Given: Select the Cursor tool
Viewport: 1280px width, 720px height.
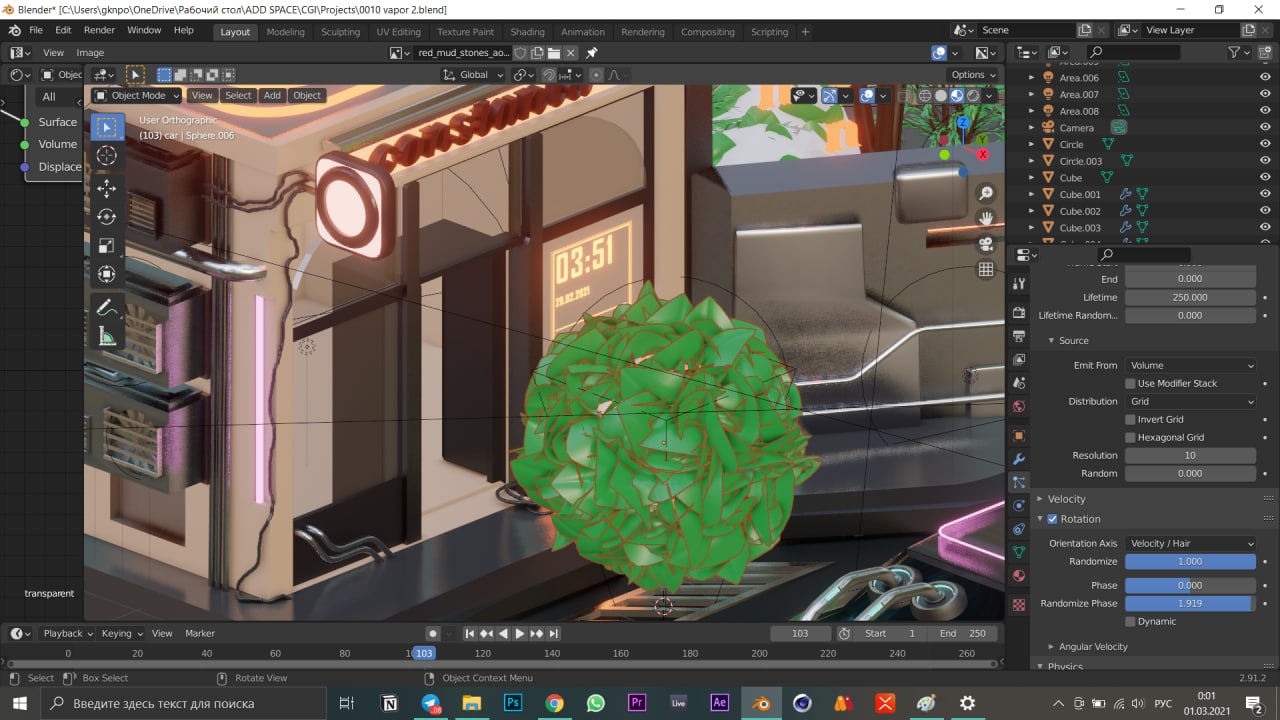Looking at the screenshot, I should click(107, 155).
